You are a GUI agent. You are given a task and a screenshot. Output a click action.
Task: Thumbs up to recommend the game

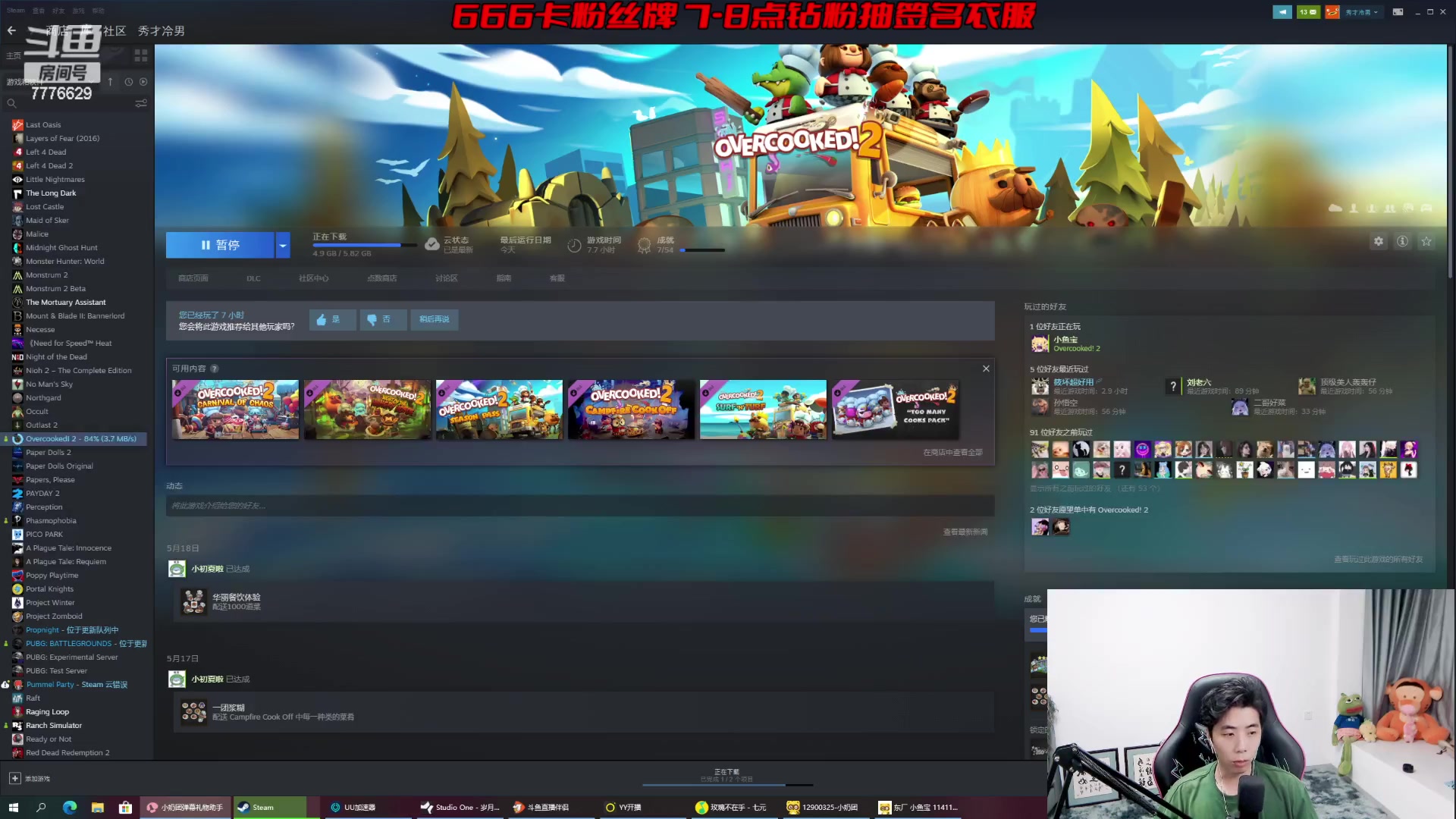[x=331, y=319]
